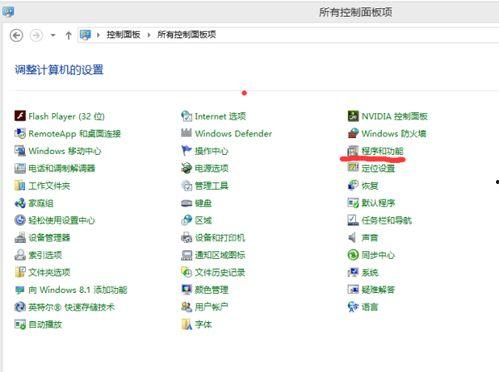The width and height of the screenshot is (499, 372).
Task: Click the 英特尔 快速存储技术 icon
Action: coord(20,307)
